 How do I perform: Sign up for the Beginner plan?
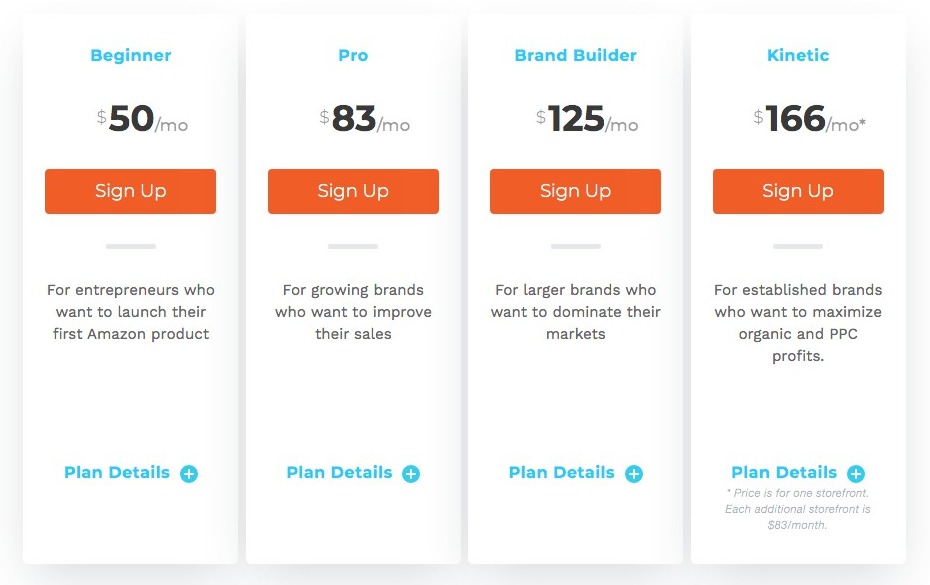coord(130,191)
